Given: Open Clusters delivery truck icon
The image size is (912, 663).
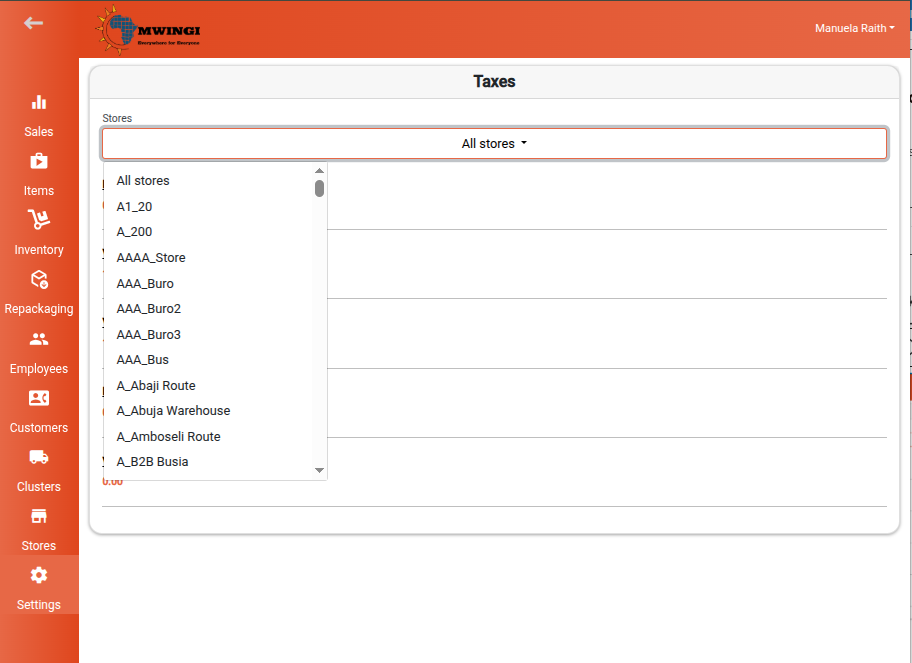Looking at the screenshot, I should coord(39,457).
